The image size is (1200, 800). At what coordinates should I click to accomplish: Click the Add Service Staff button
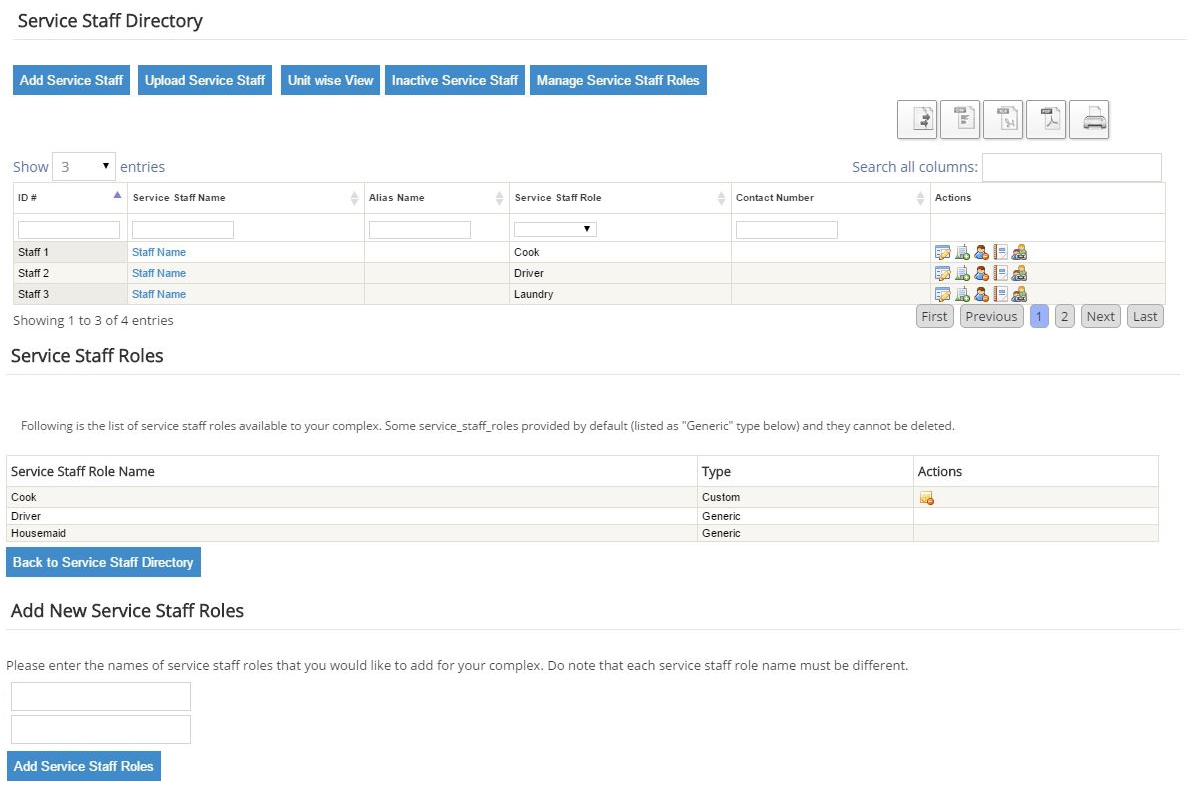pos(72,80)
